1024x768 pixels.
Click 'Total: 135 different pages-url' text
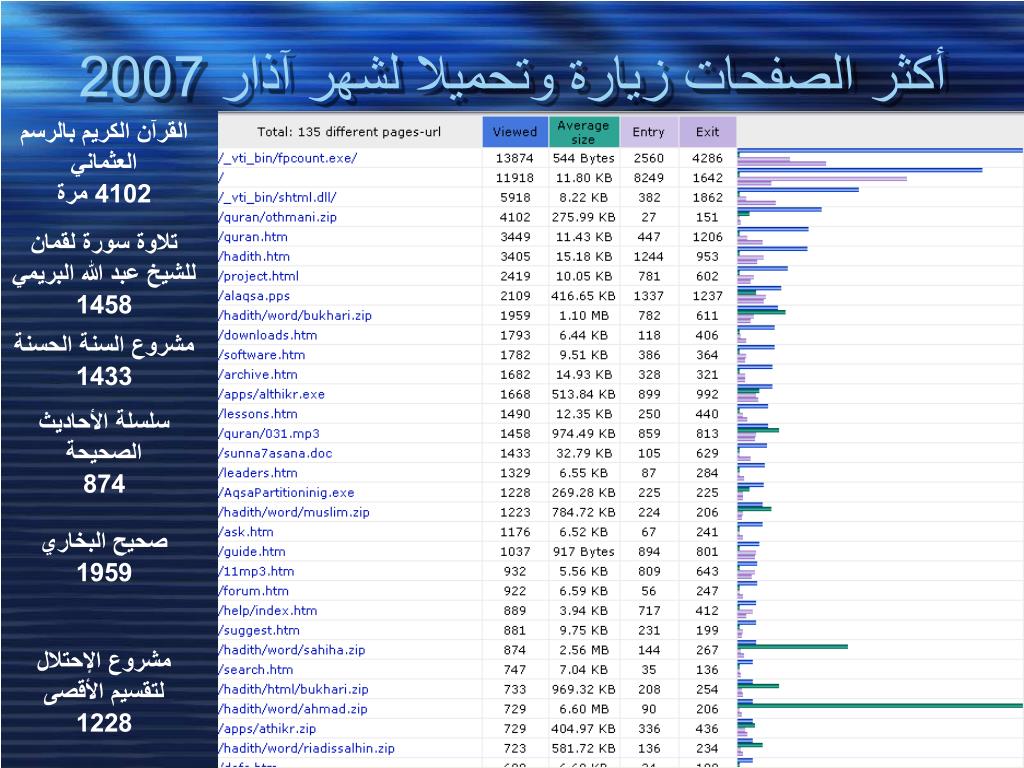point(349,132)
